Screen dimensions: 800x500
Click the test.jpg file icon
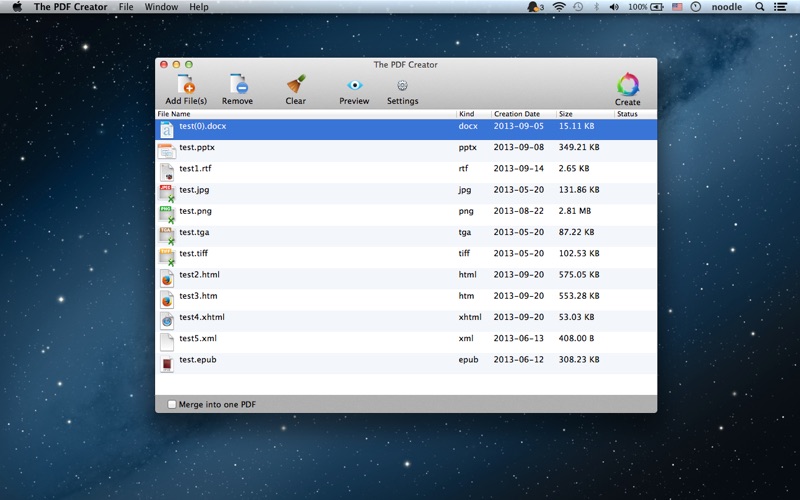point(166,193)
